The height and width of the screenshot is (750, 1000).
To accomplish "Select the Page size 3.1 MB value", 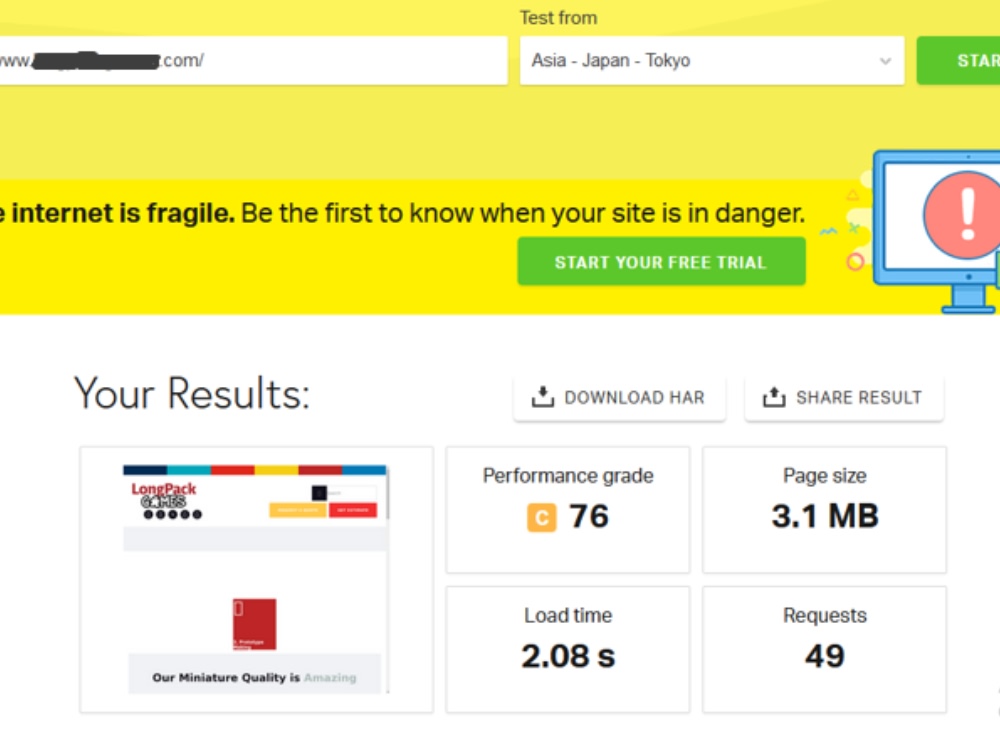I will (825, 516).
